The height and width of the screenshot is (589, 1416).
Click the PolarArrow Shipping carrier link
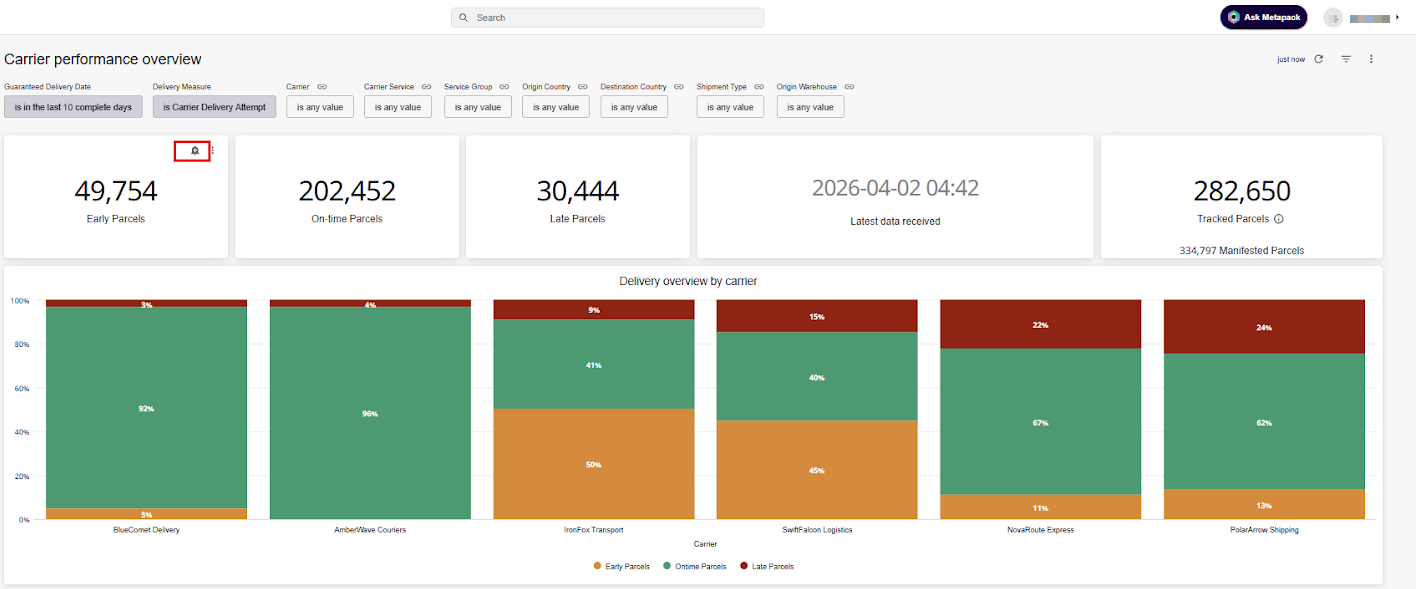pos(1264,529)
